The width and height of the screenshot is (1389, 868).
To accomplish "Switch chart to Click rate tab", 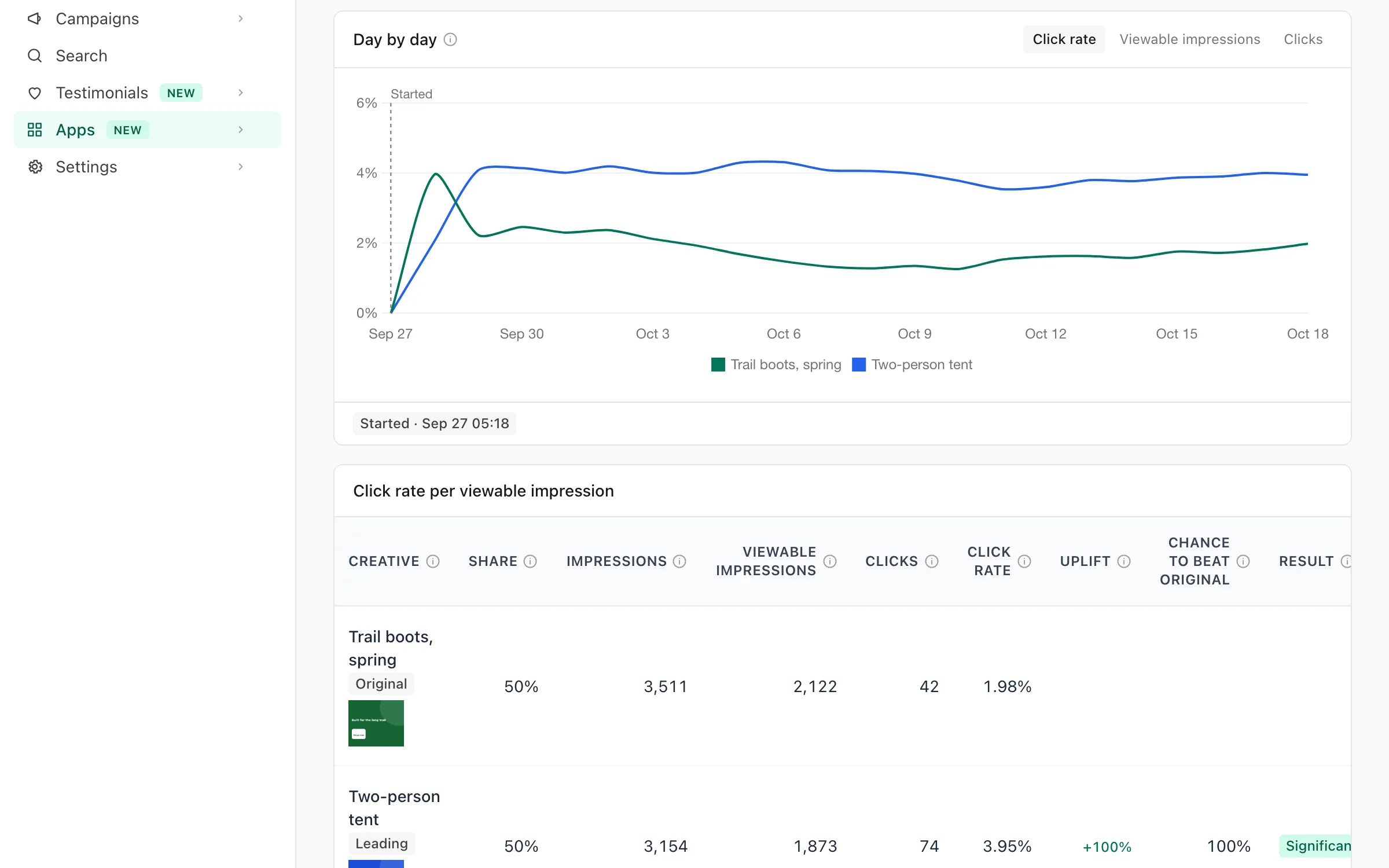I will point(1064,39).
